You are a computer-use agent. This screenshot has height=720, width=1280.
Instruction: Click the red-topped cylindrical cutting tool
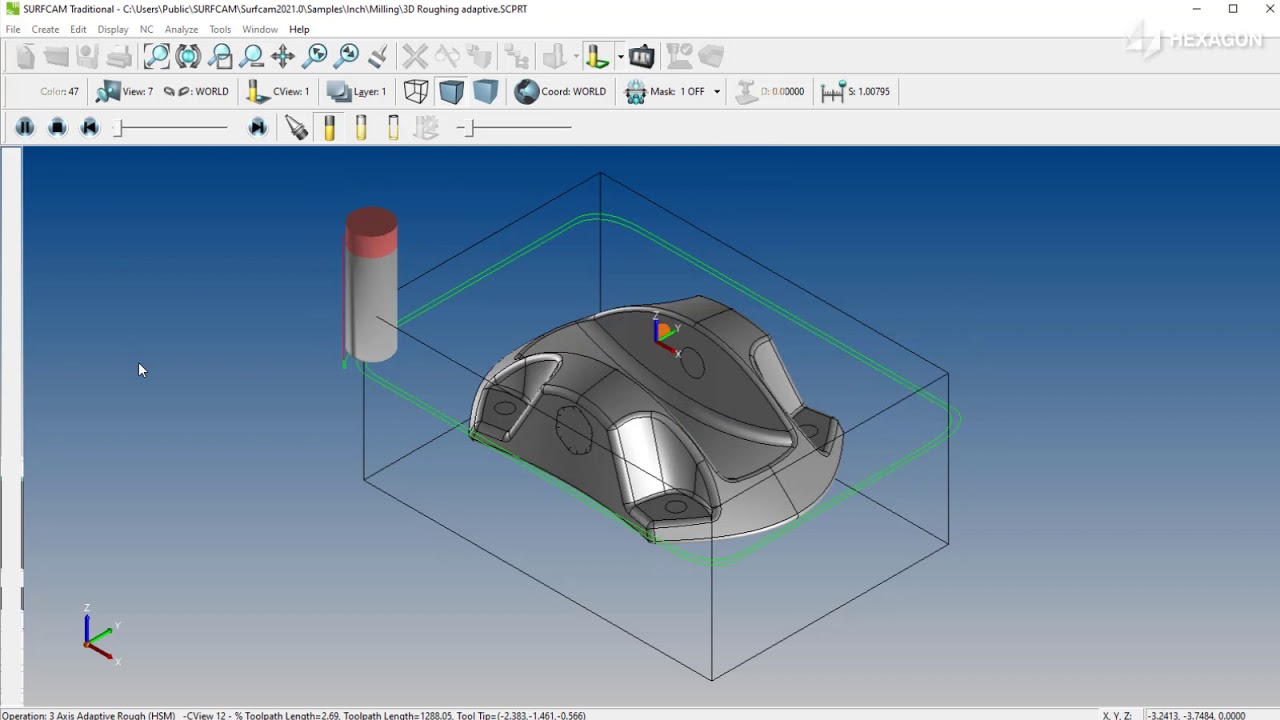371,285
